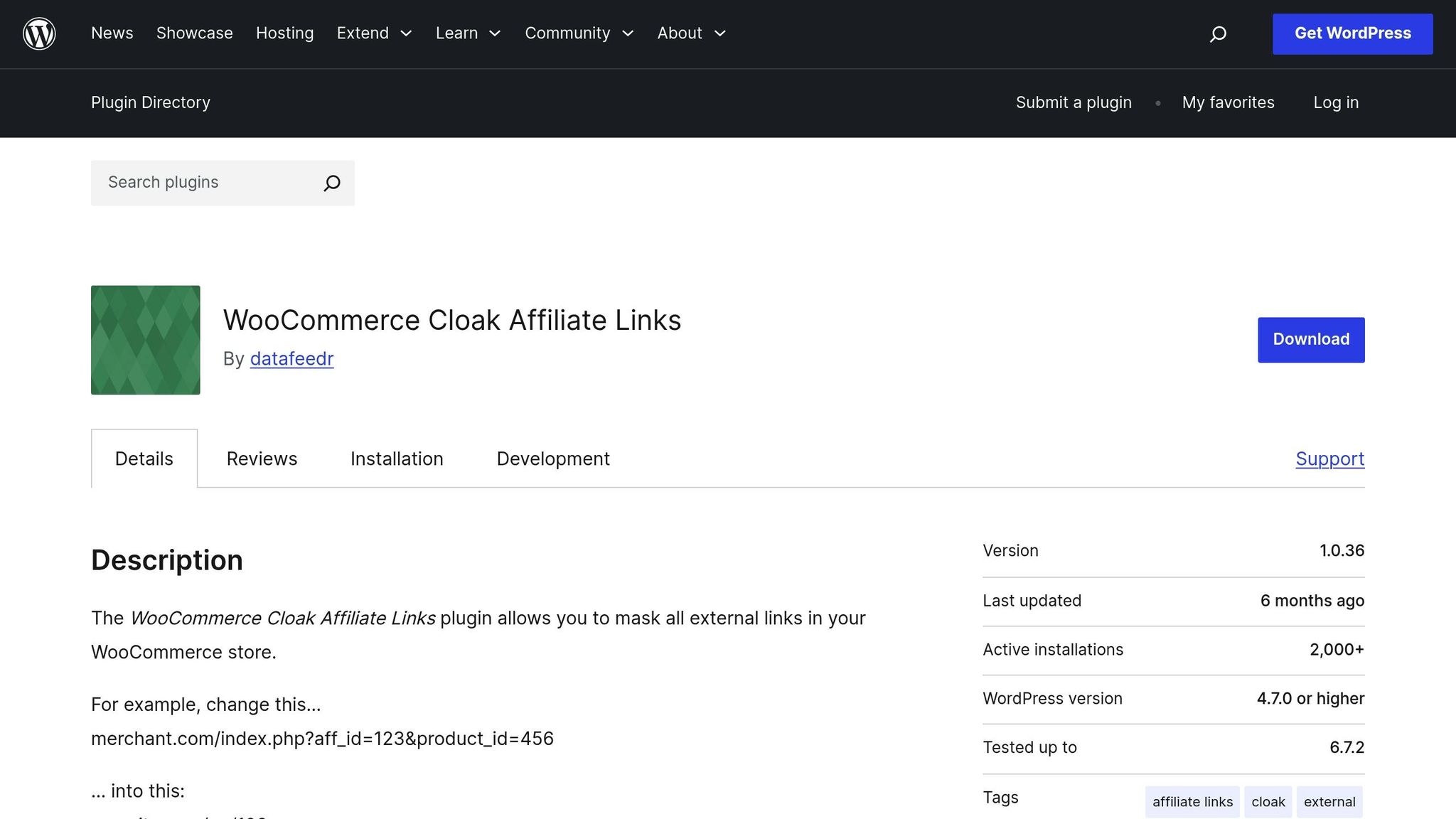Click the '6 months ago' value
Screen dimensions: 1456x819
(1312, 601)
